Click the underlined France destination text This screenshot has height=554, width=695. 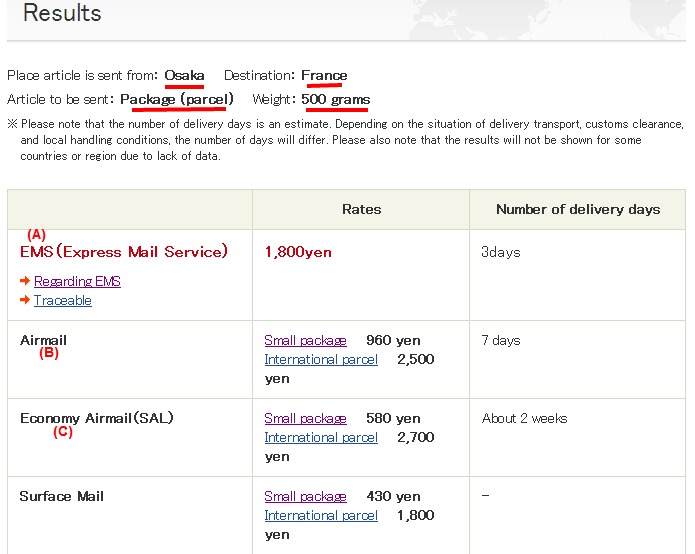pyautogui.click(x=324, y=76)
